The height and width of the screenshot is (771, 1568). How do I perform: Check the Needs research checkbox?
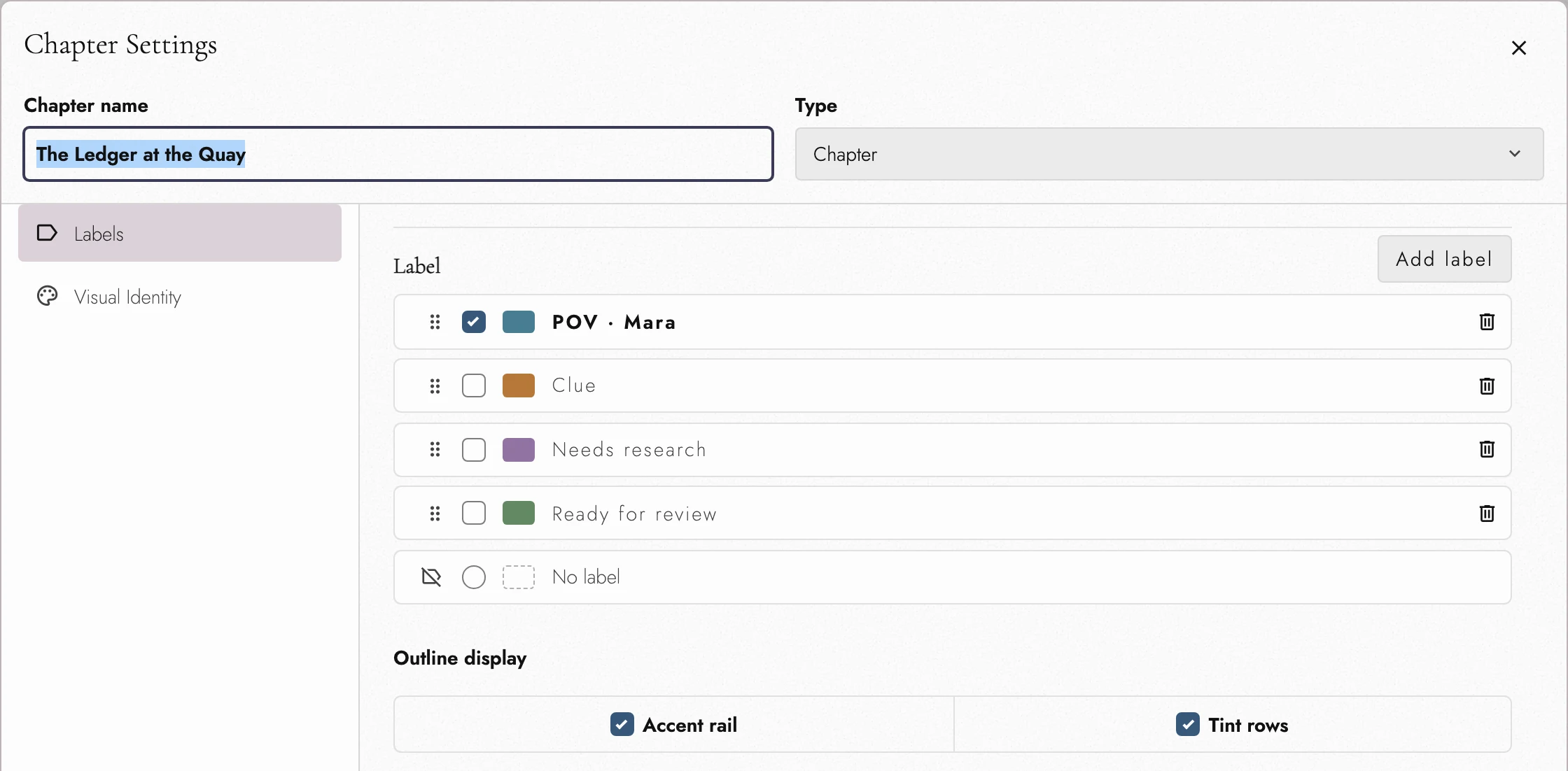(x=474, y=449)
